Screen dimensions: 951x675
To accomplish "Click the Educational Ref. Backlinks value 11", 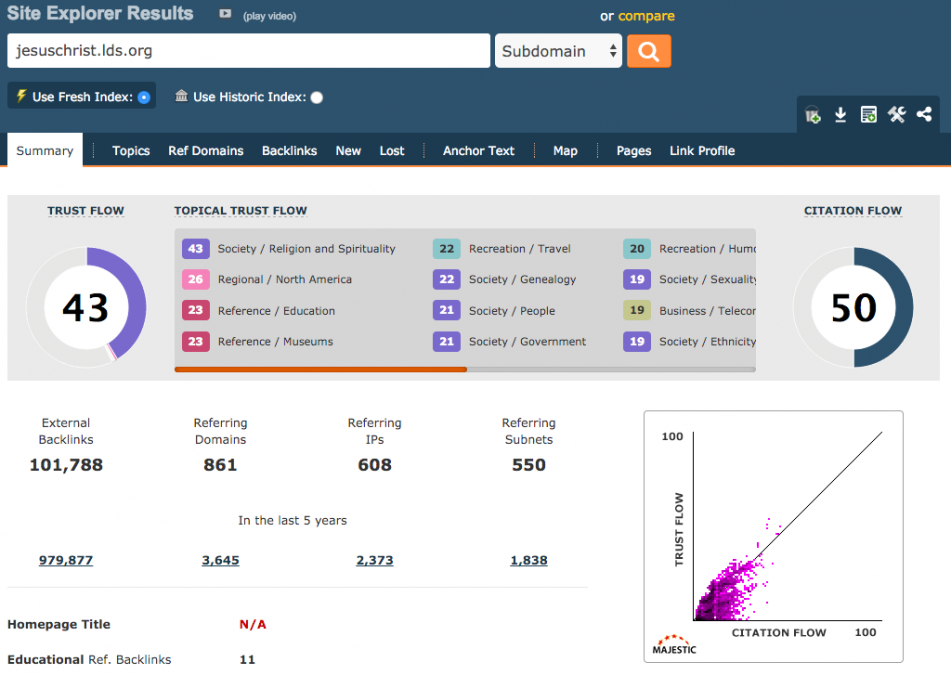I will (x=247, y=659).
